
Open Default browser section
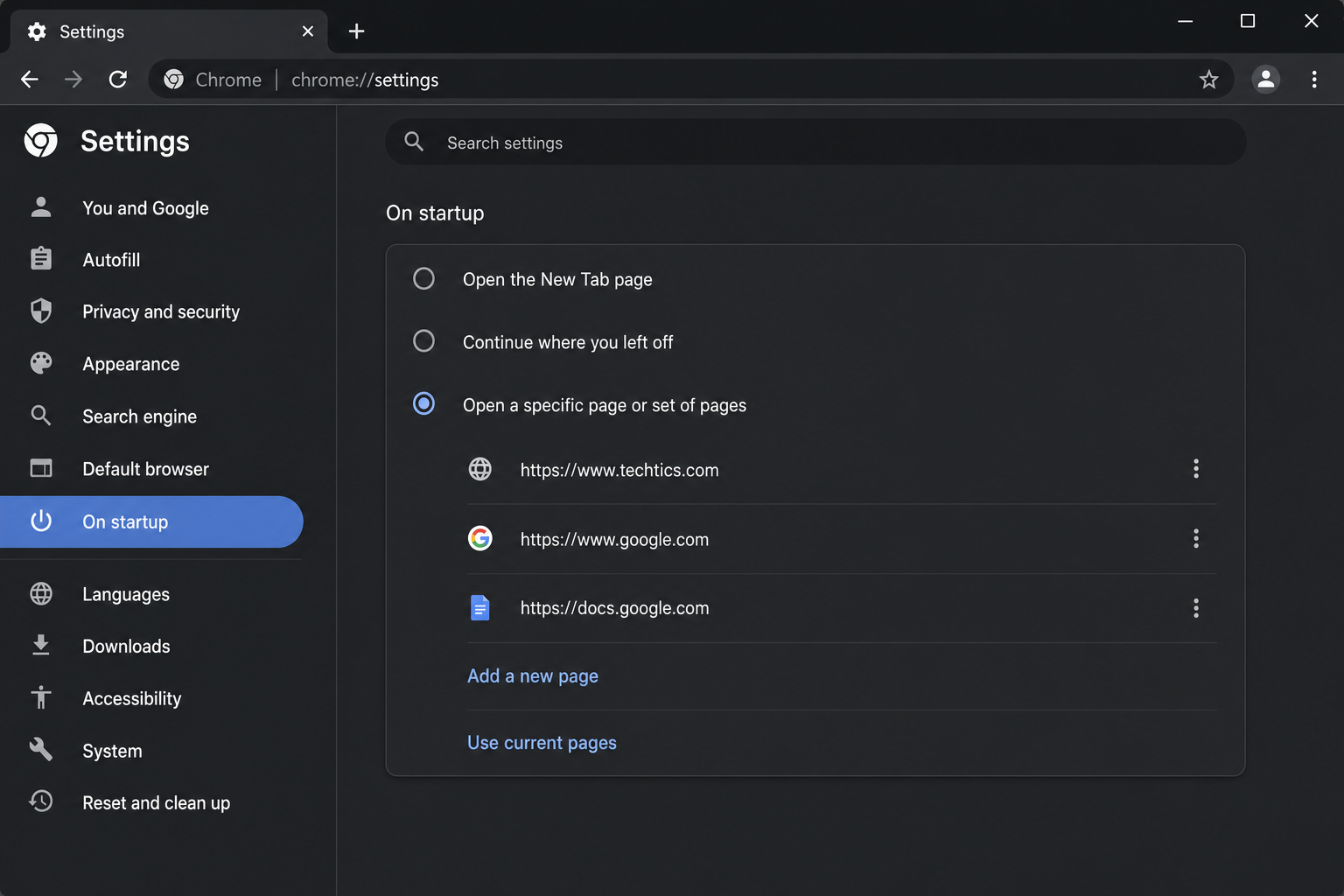151,469
